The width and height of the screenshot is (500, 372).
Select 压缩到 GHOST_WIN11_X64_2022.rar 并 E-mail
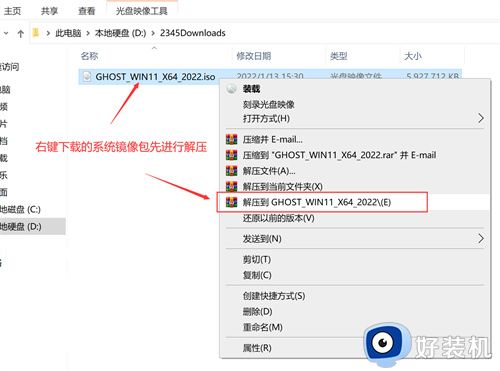pos(339,155)
